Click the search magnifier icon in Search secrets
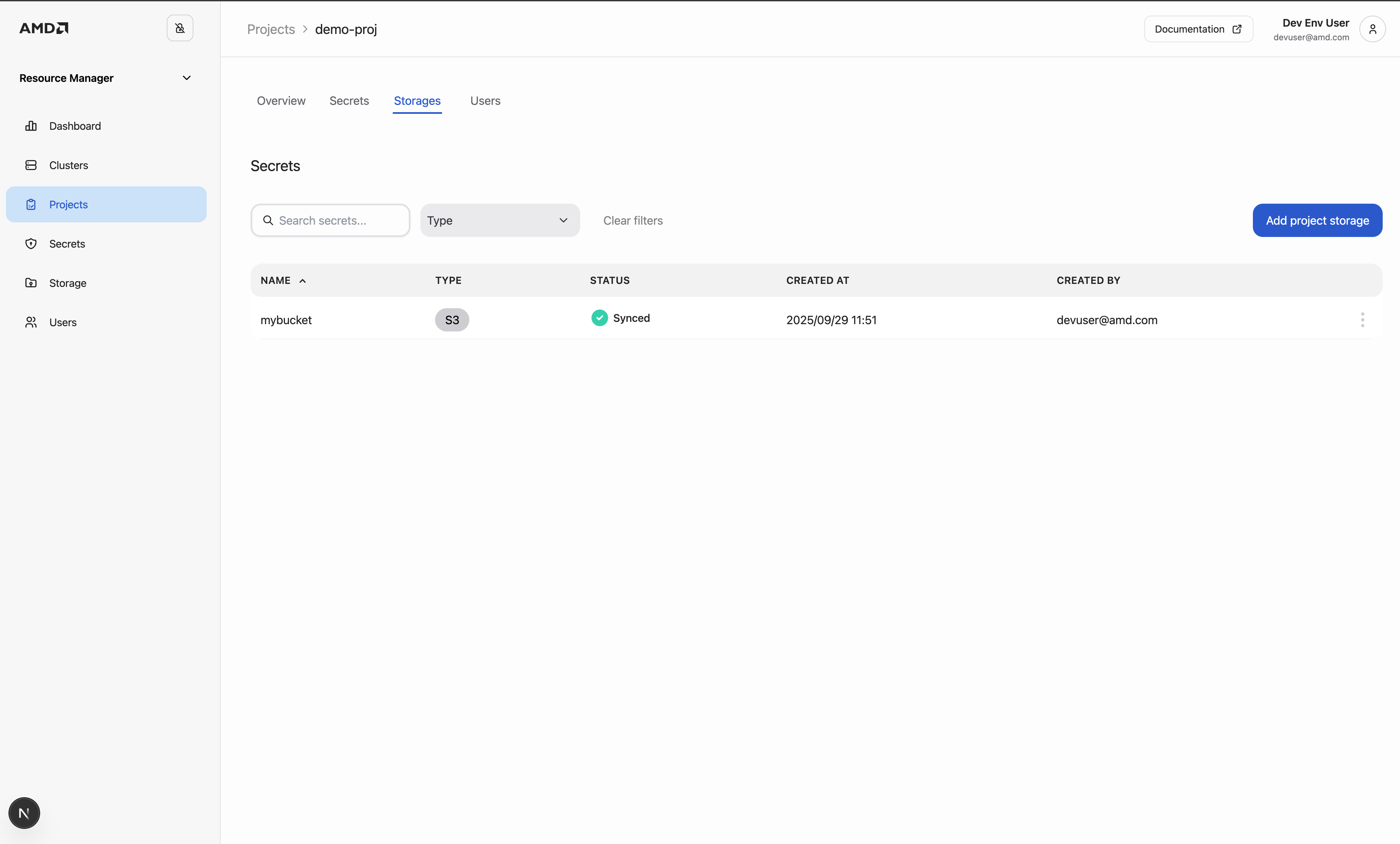 tap(269, 220)
